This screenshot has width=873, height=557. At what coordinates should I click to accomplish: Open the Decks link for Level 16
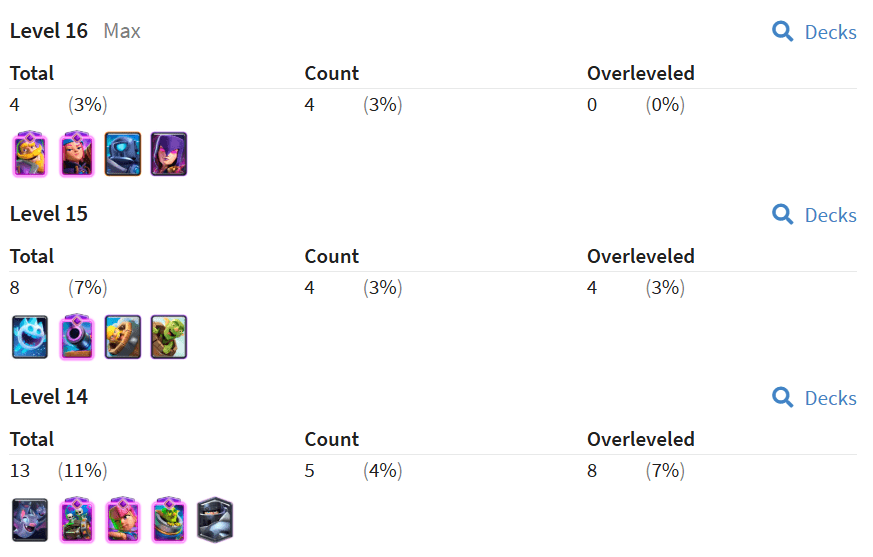pyautogui.click(x=830, y=32)
